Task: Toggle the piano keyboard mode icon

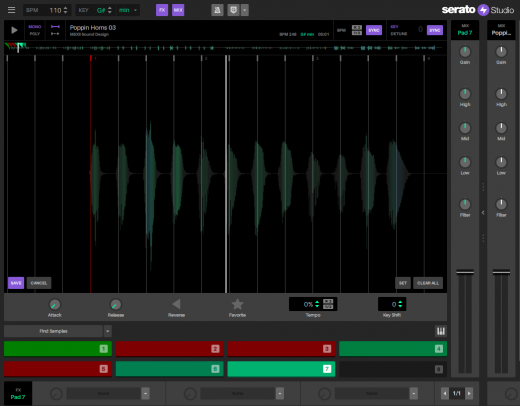Action: [x=441, y=331]
